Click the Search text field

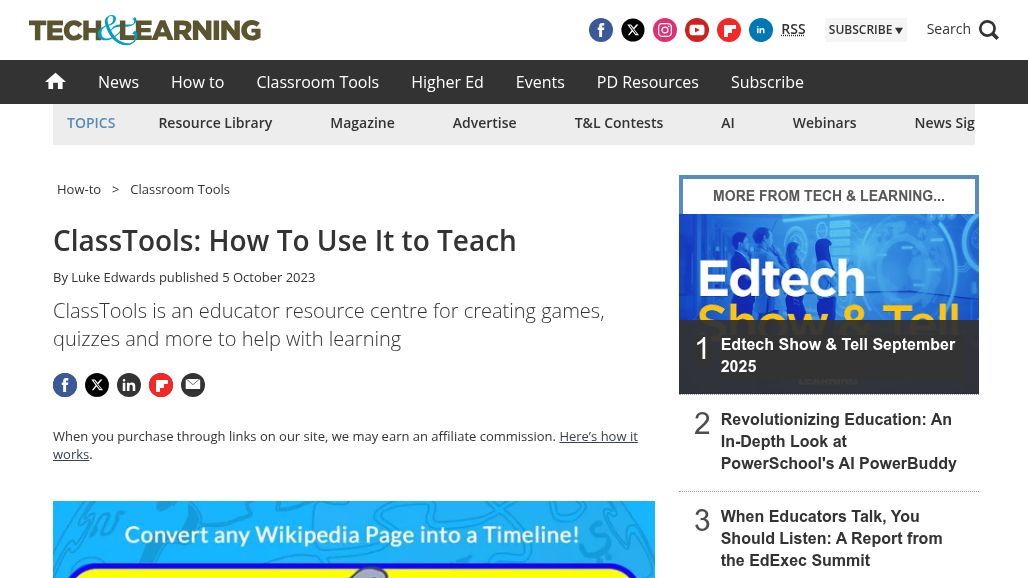coord(949,29)
